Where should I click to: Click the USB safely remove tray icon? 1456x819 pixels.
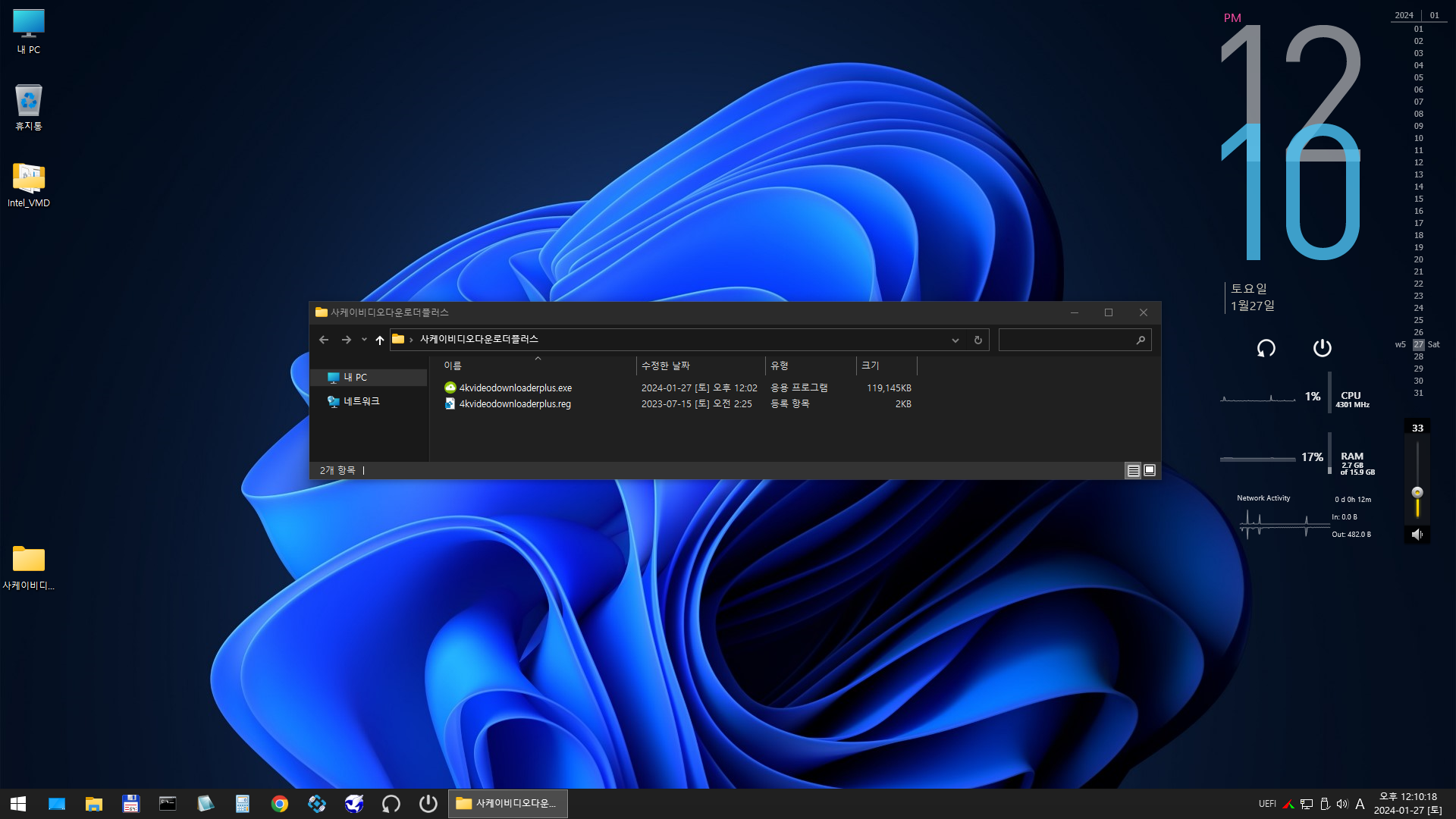(x=1325, y=804)
